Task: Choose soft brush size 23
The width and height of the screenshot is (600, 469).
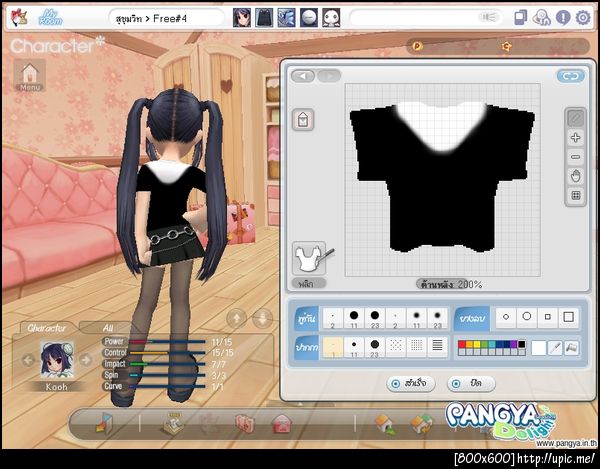Action: 437,318
